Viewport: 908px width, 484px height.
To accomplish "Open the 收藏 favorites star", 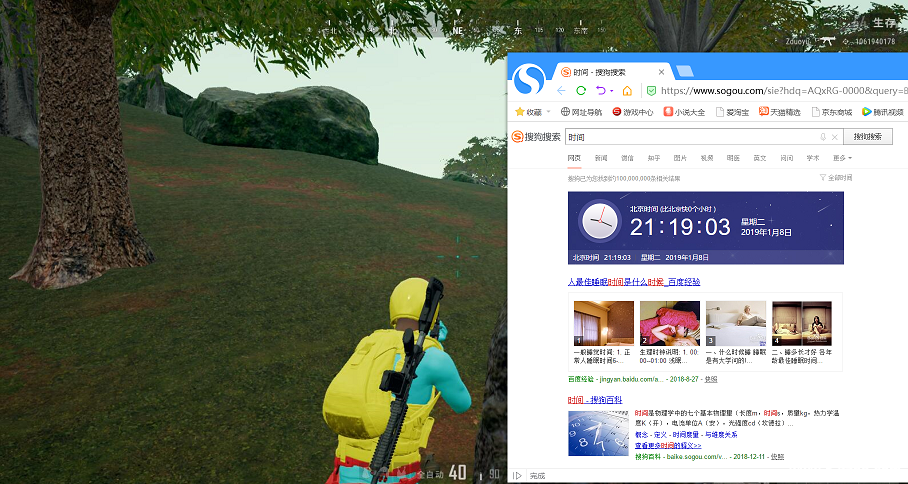I will click(x=519, y=112).
